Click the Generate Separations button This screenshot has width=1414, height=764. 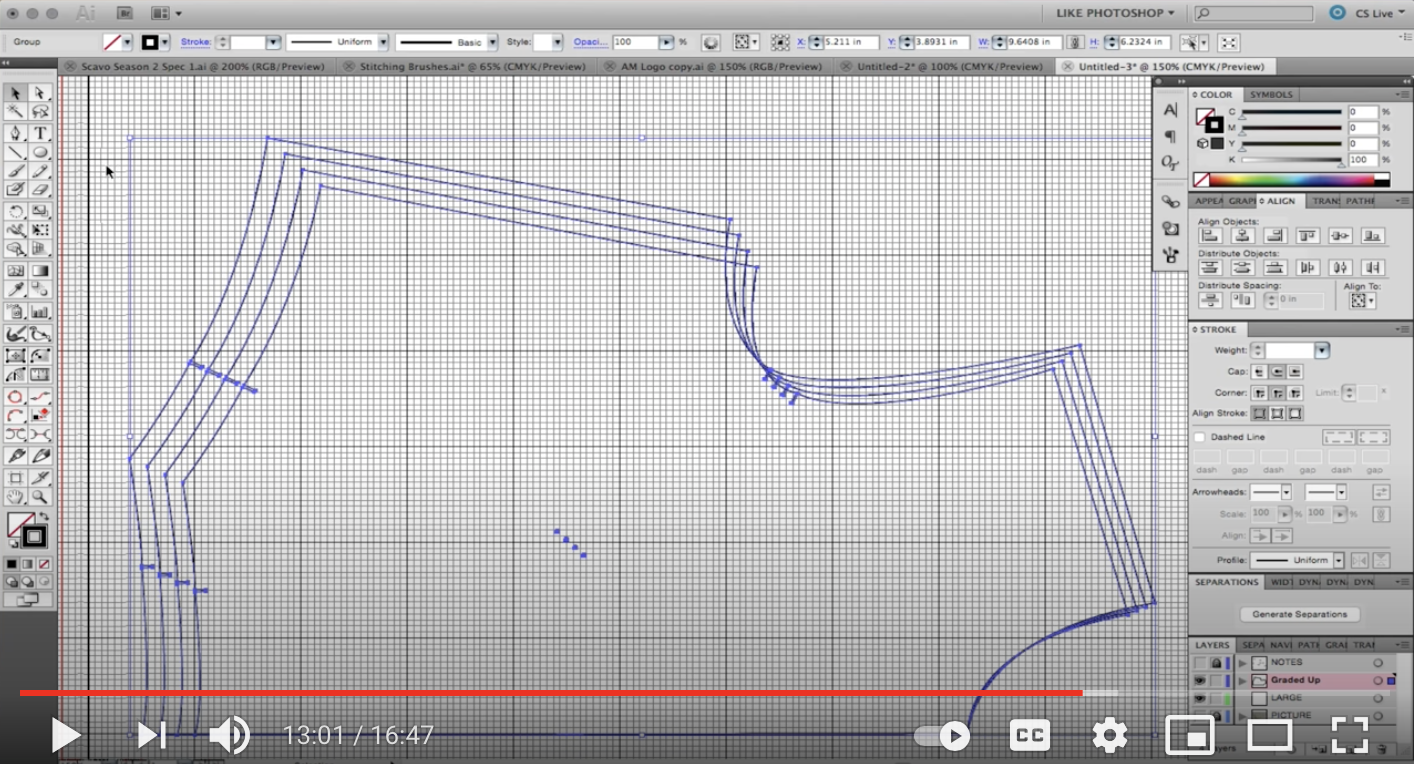[1299, 614]
